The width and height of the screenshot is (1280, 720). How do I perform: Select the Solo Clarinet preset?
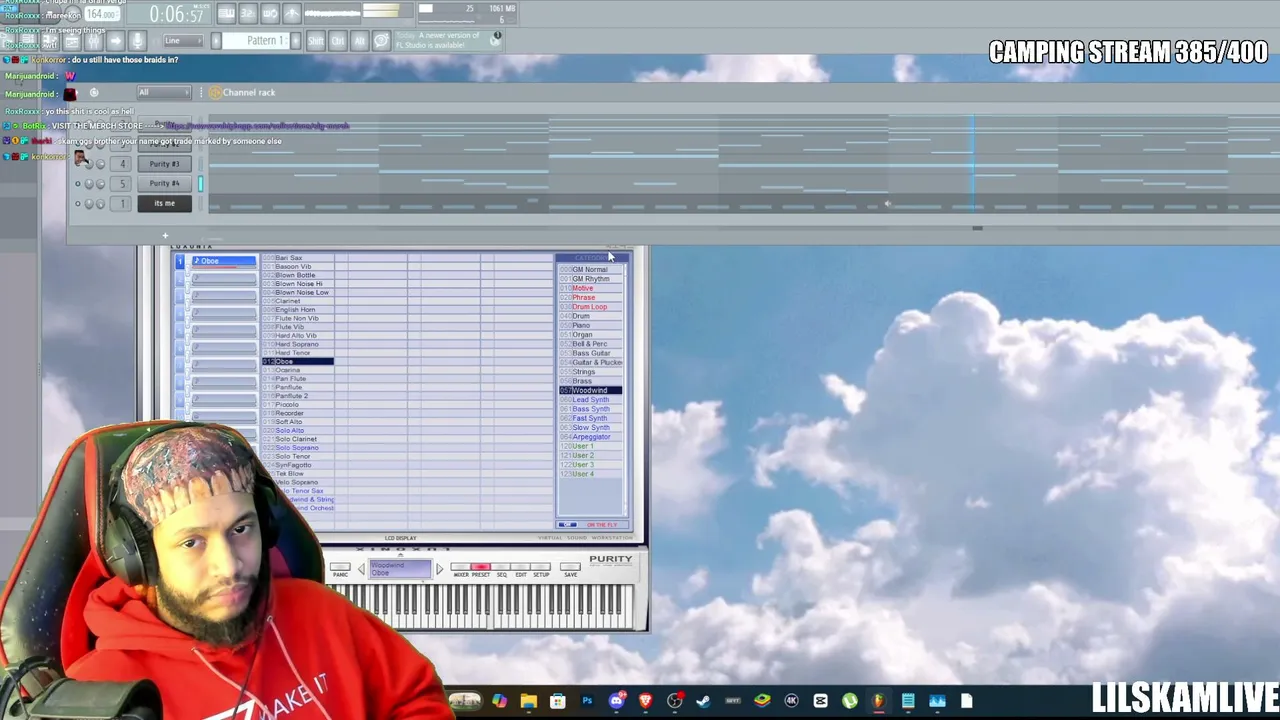point(296,439)
